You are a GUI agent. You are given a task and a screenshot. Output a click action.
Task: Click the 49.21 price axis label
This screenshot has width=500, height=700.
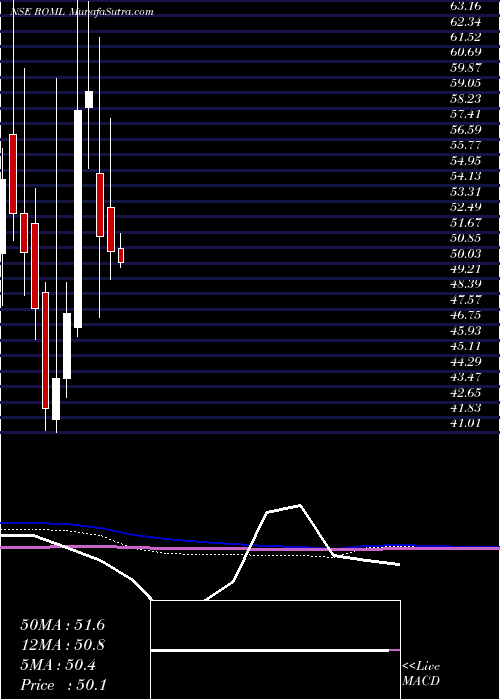tap(466, 269)
